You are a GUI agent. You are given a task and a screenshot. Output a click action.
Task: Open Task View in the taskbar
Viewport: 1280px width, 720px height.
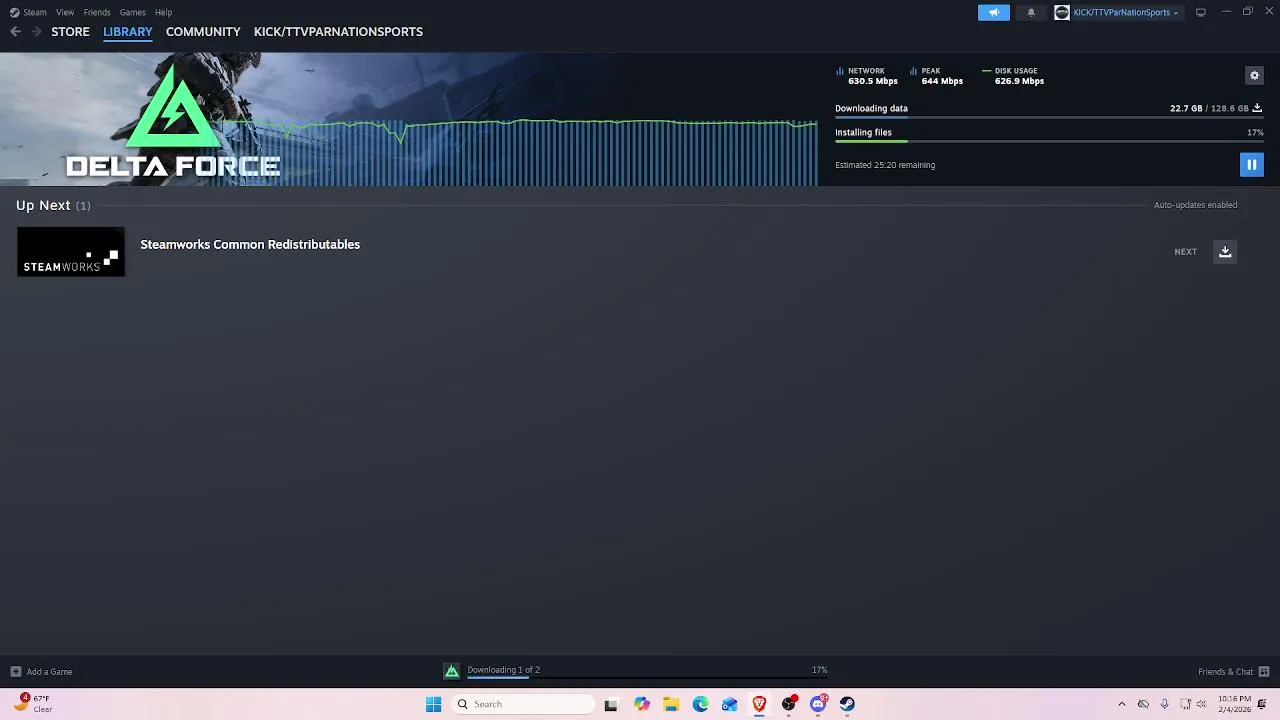pos(611,704)
